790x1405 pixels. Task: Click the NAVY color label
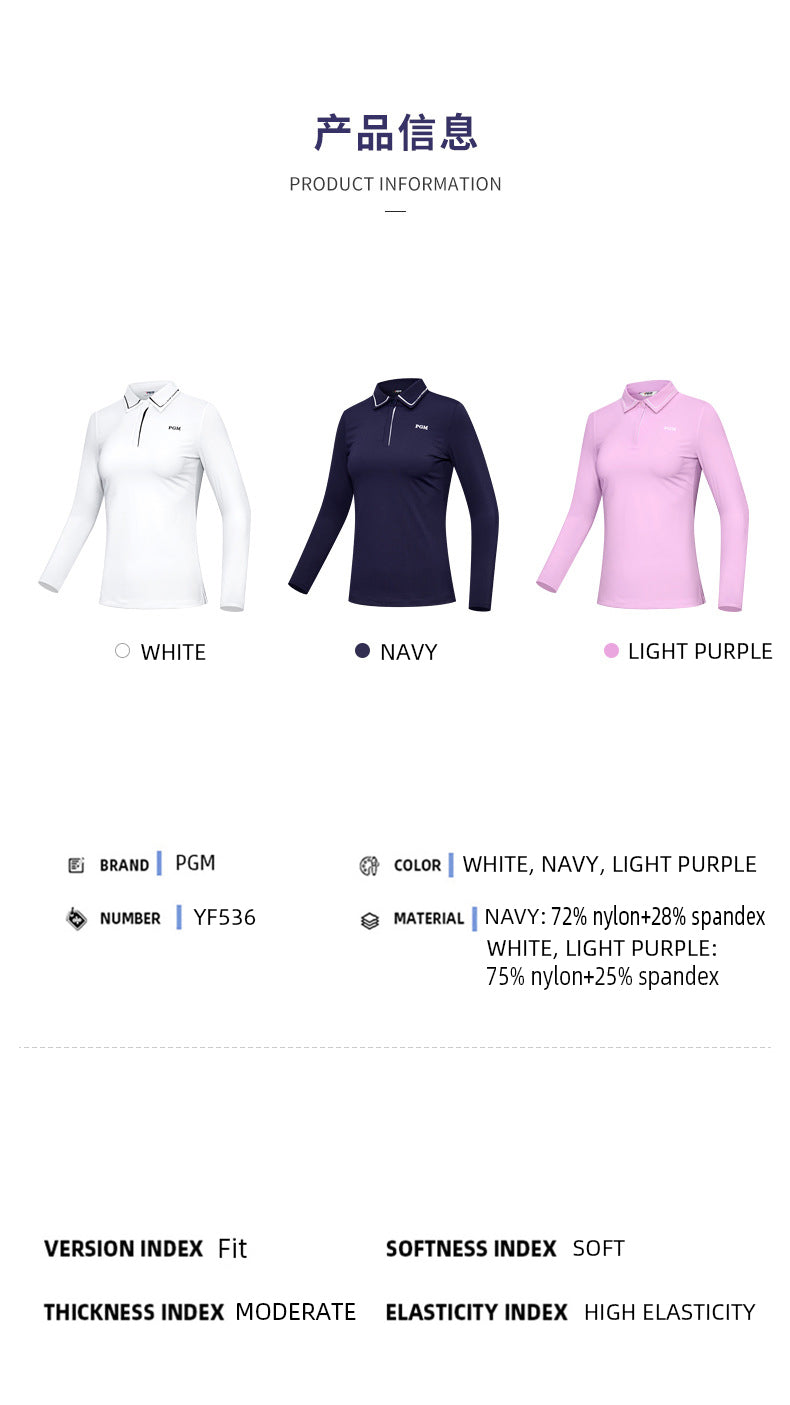[x=409, y=652]
